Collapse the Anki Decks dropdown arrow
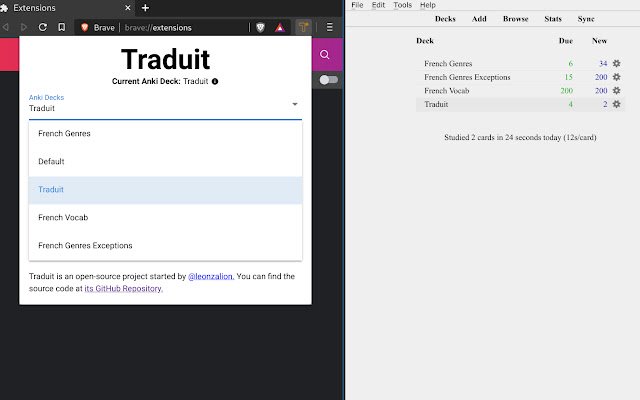Image resolution: width=640 pixels, height=400 pixels. tap(295, 104)
